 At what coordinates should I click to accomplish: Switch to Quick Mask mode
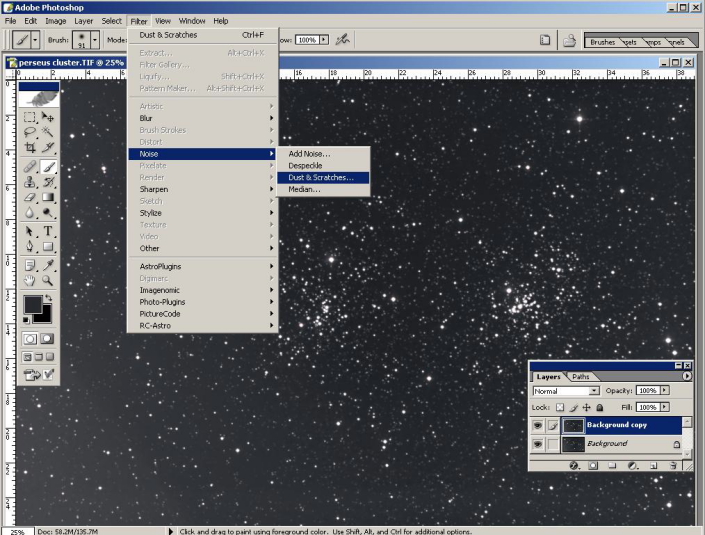click(x=47, y=339)
